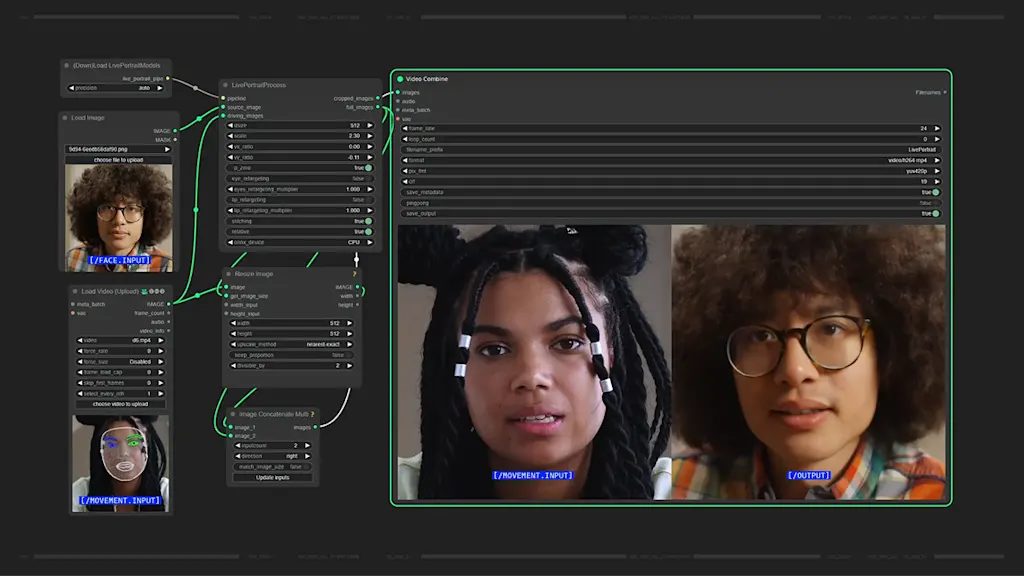Open the format video/h264-mp4 dropdown
1024x576 pixels.
(x=671, y=160)
